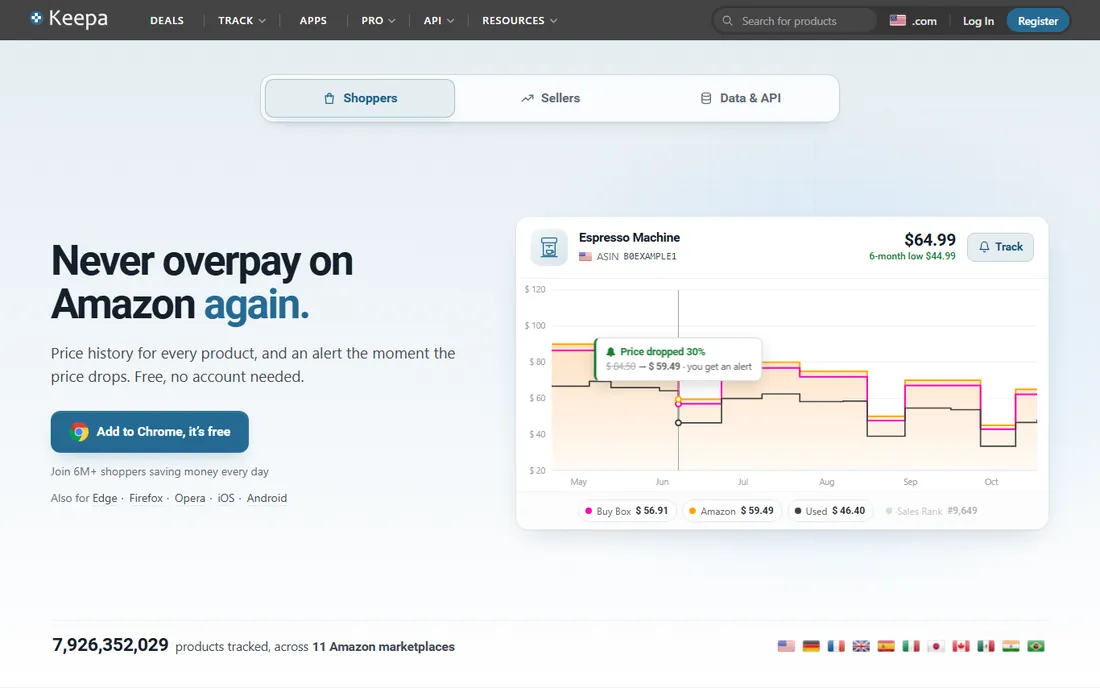Toggle the Amazon price series legend
This screenshot has width=1100, height=688.
click(732, 511)
